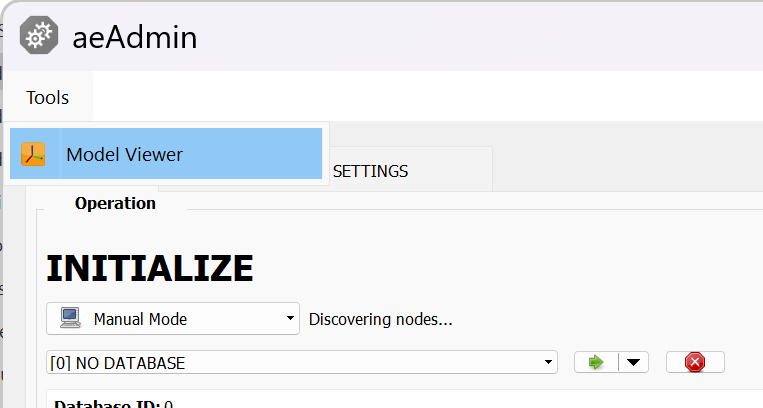
Task: Click the aeAdmin window title text
Action: (x=135, y=37)
